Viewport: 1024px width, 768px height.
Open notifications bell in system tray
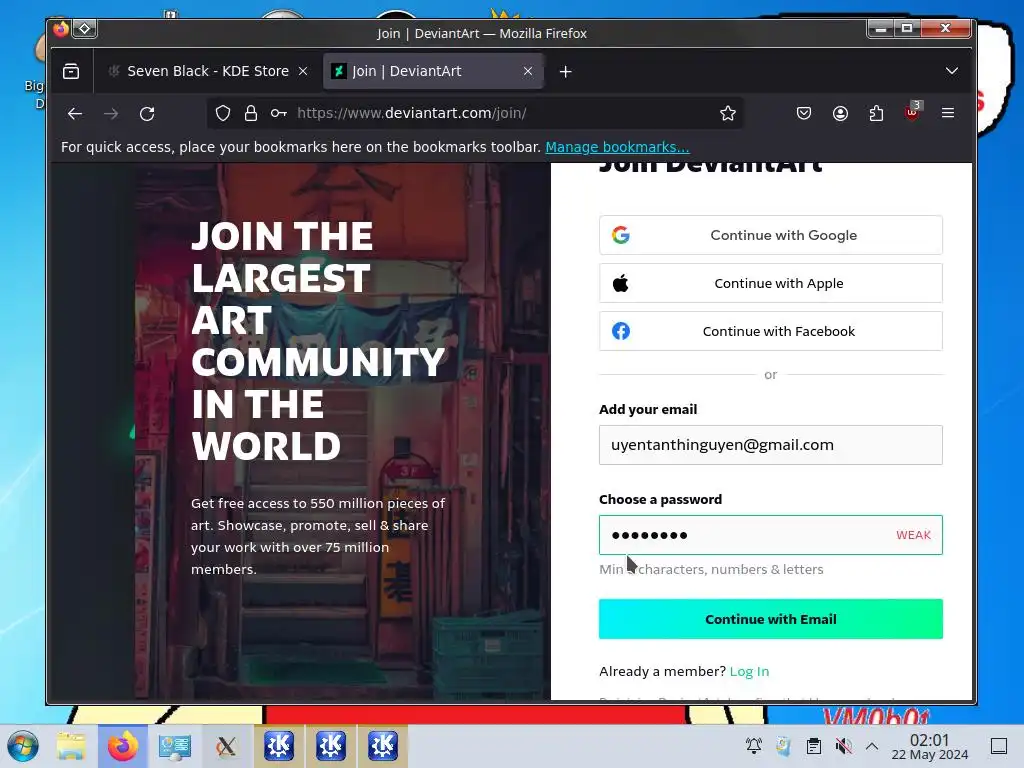click(754, 746)
